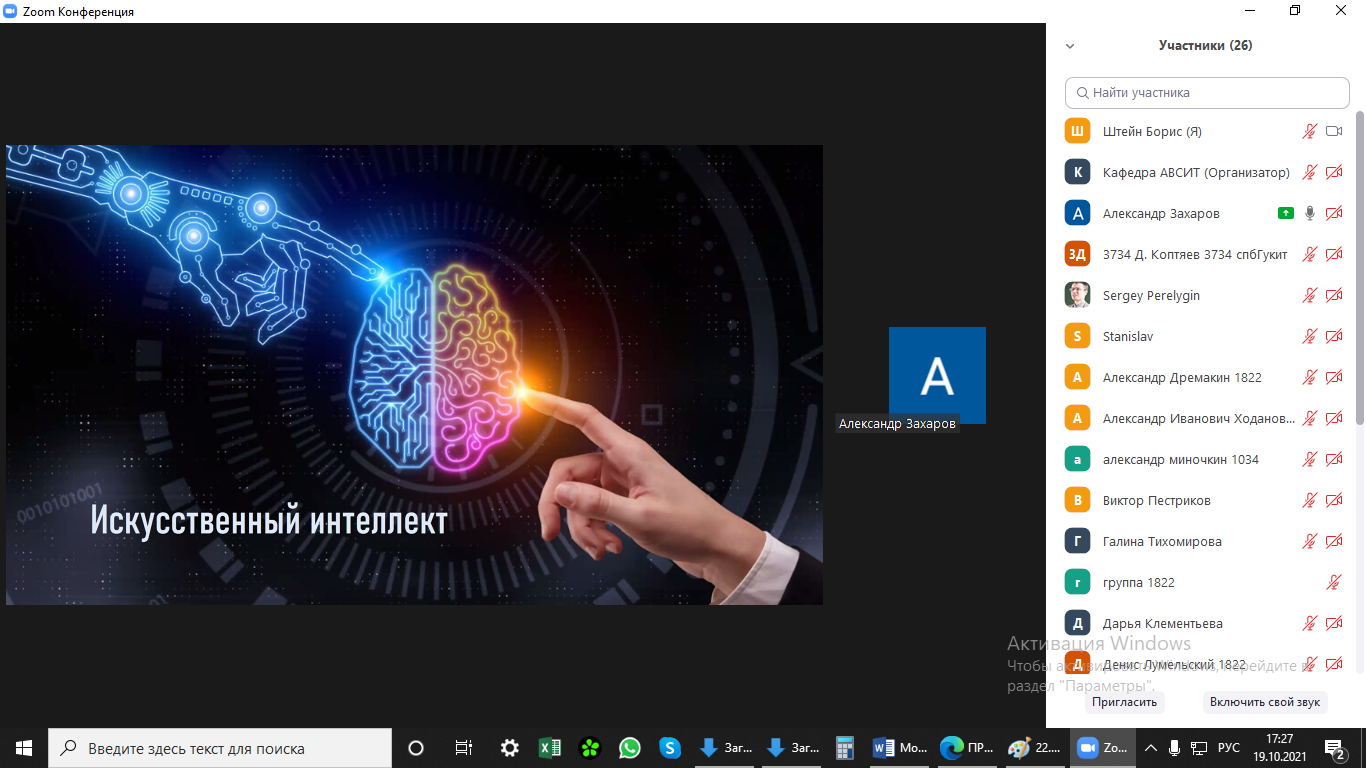Click the muted mic icon for Stanislav
1366x768 pixels.
pyautogui.click(x=1310, y=336)
